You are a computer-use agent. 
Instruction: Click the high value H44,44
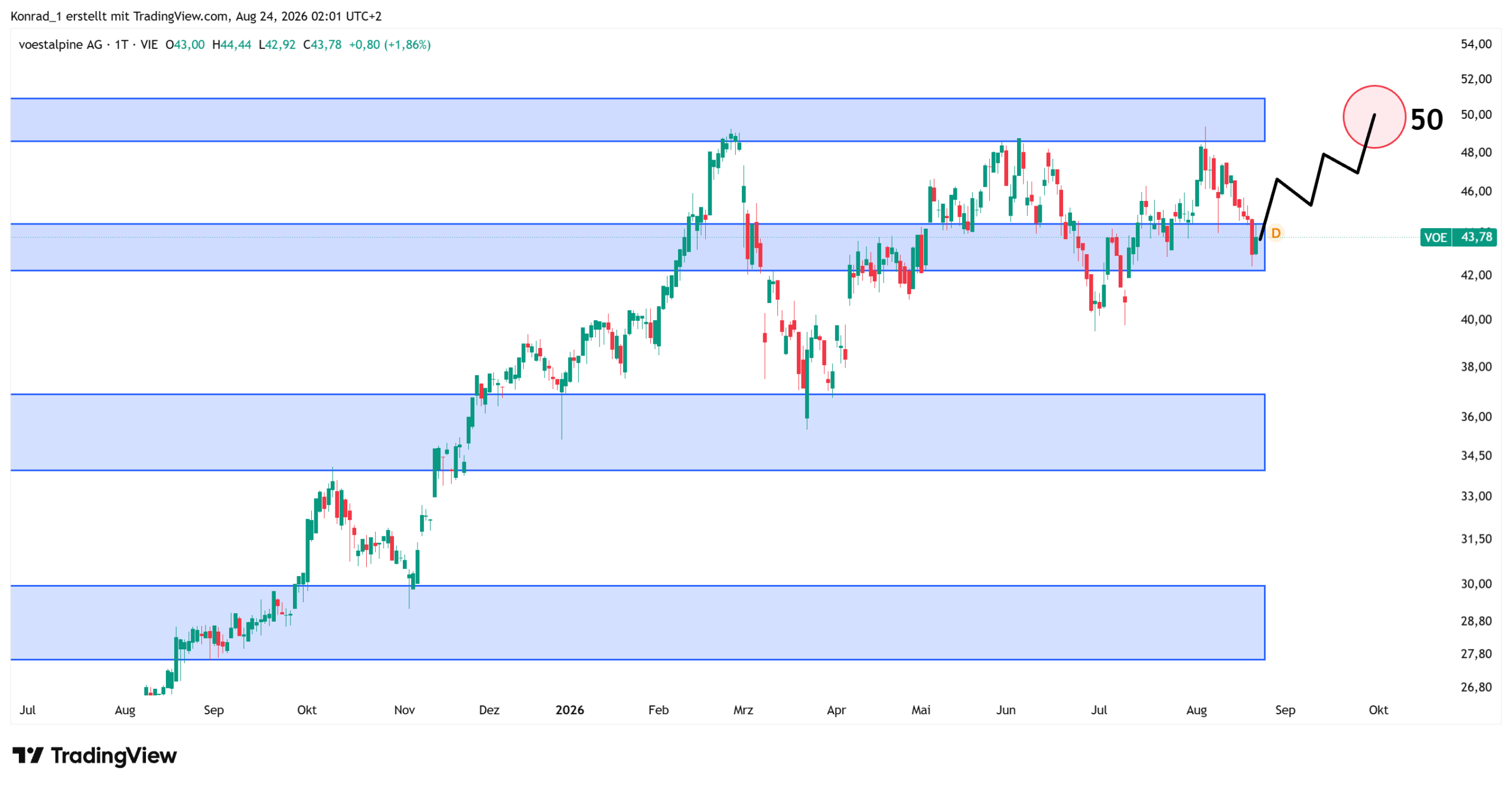pyautogui.click(x=232, y=45)
